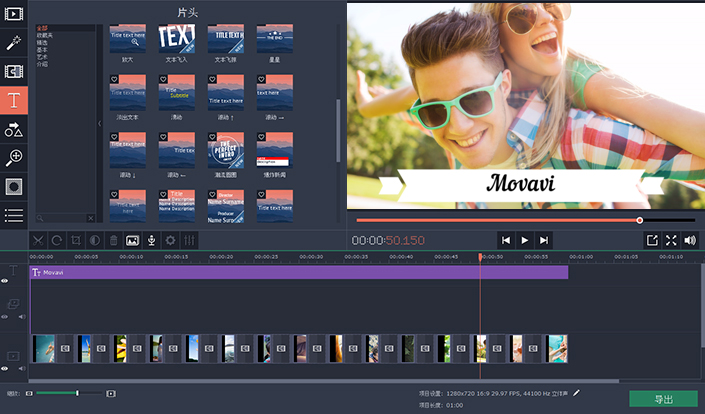
Task: Toggle visibility eye of the title track
Action: point(5,281)
